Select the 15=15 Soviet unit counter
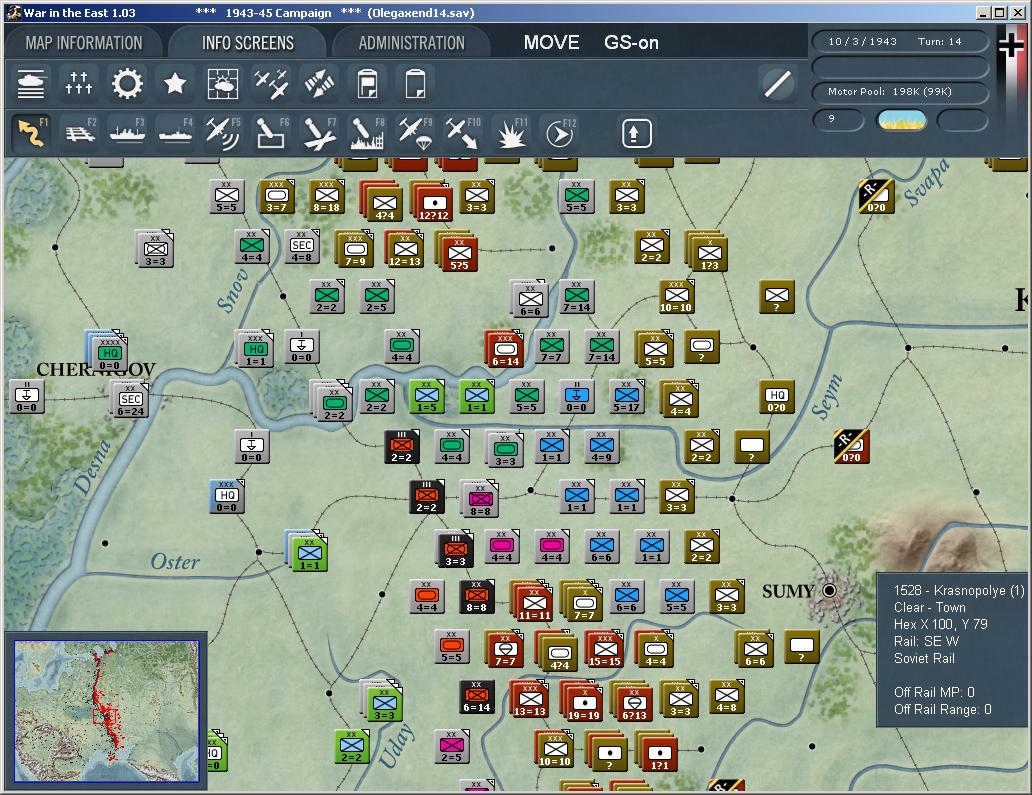The height and width of the screenshot is (795, 1032). [605, 650]
